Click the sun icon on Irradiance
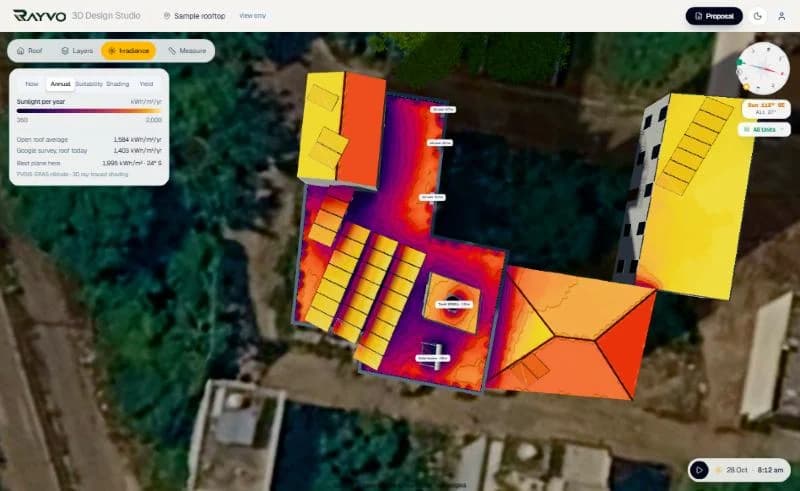 (x=112, y=51)
